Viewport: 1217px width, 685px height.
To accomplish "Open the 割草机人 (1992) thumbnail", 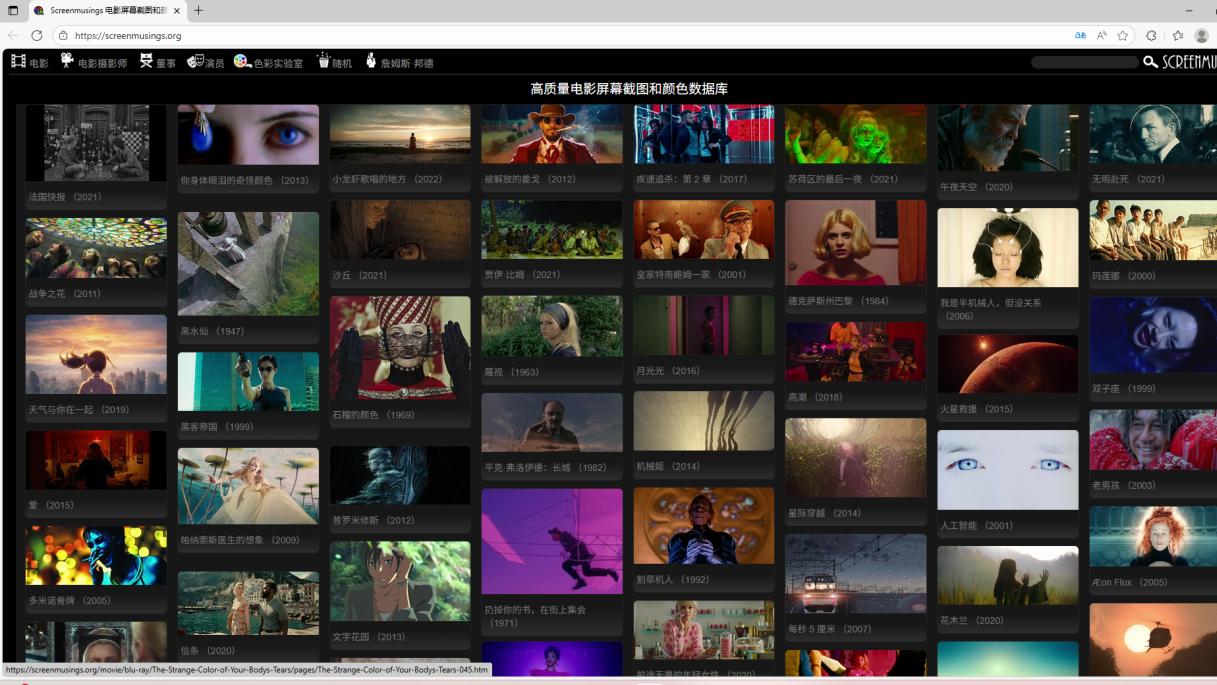I will [x=704, y=526].
